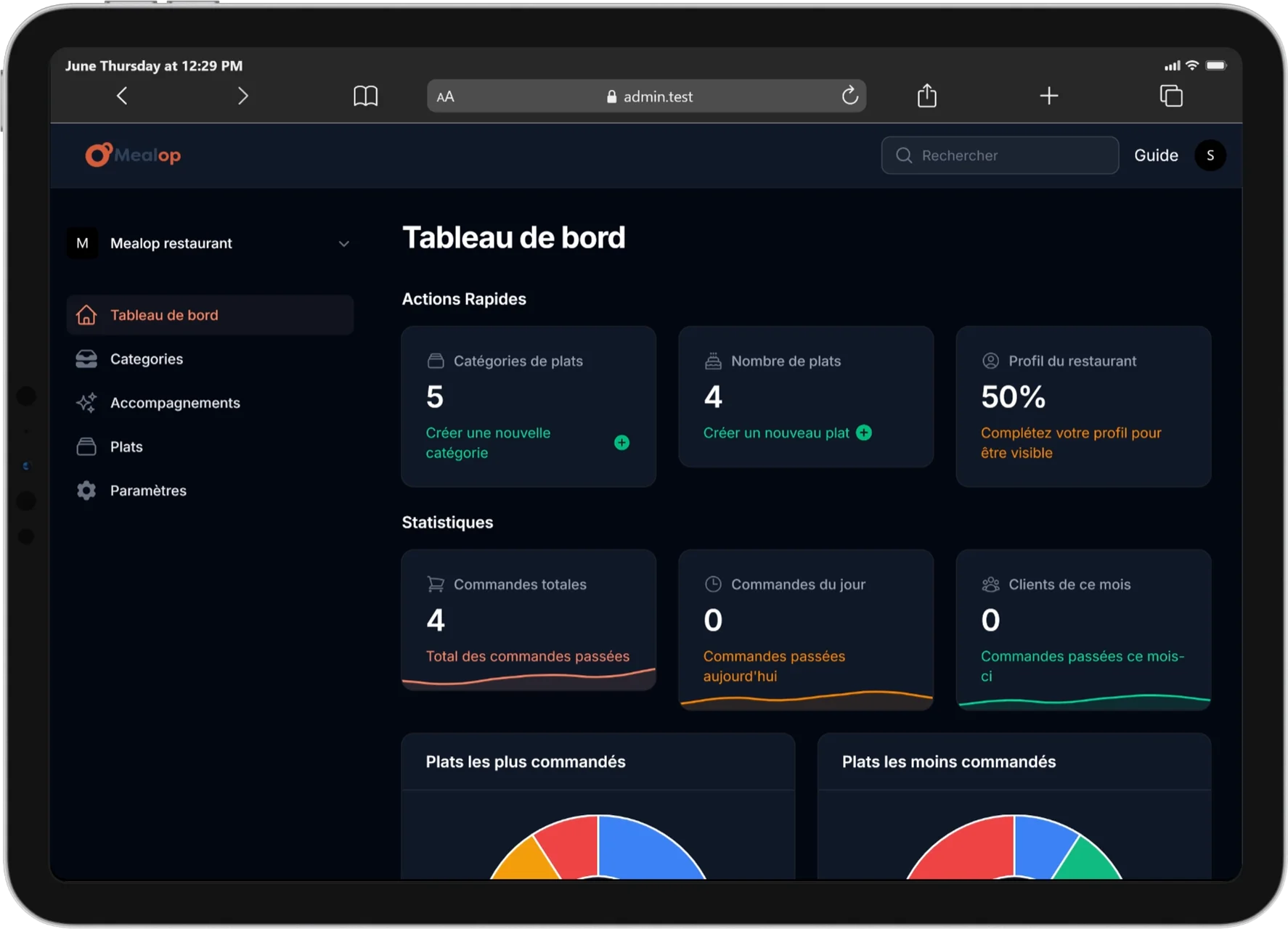The image size is (1288, 929).
Task: Click the Tableau de bord page heading
Action: 513,237
